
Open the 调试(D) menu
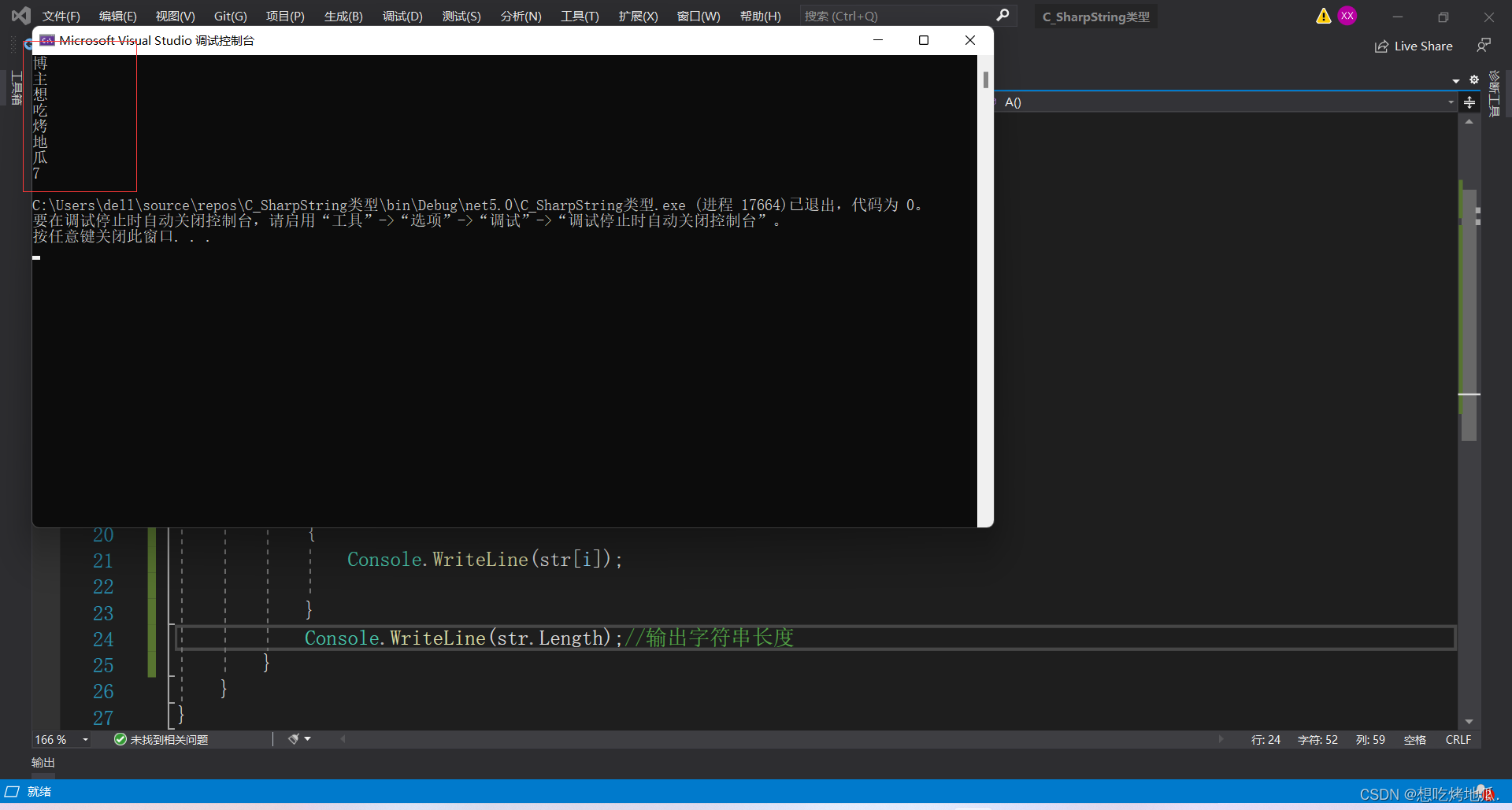[402, 16]
